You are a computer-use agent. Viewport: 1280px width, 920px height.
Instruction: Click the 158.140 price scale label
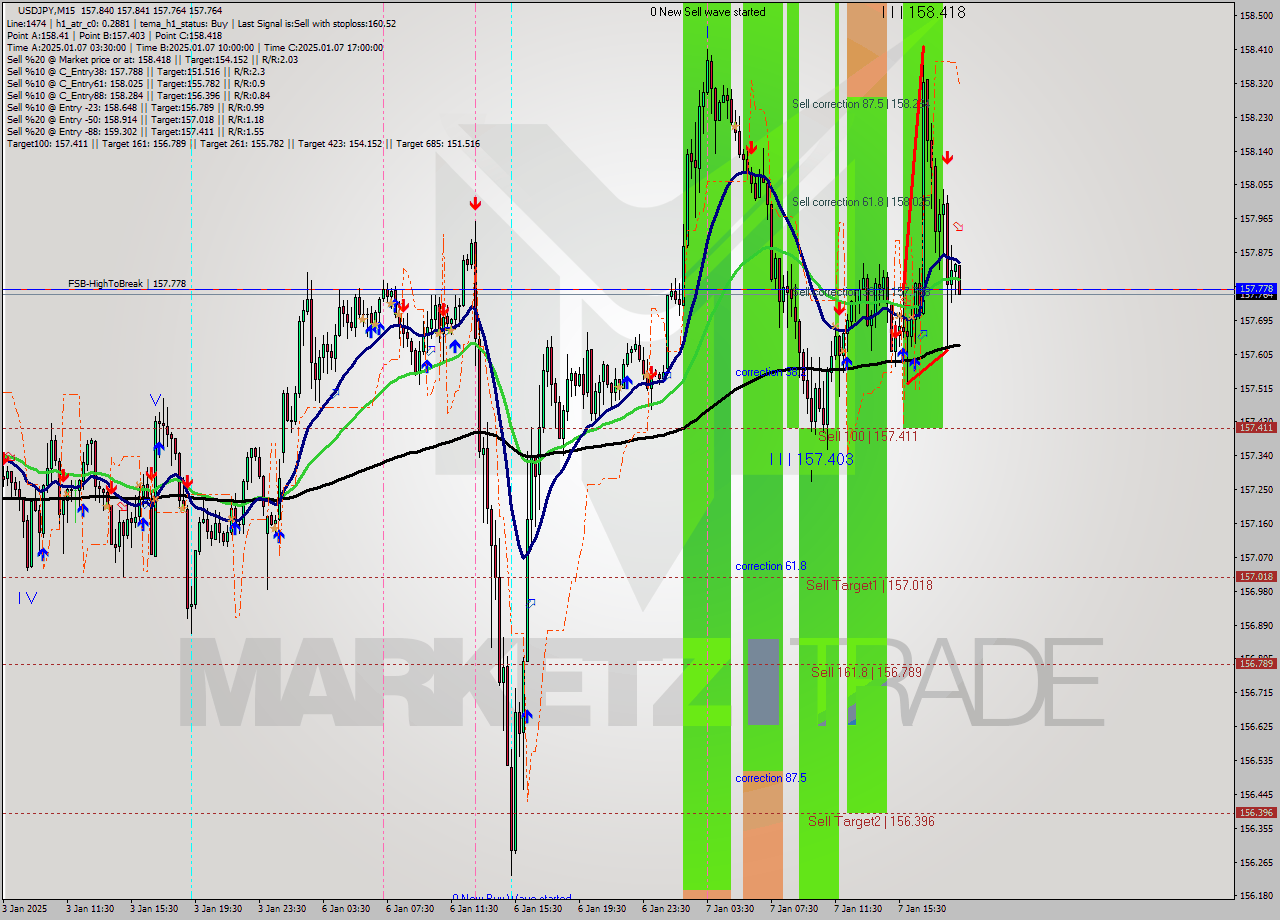click(1256, 152)
